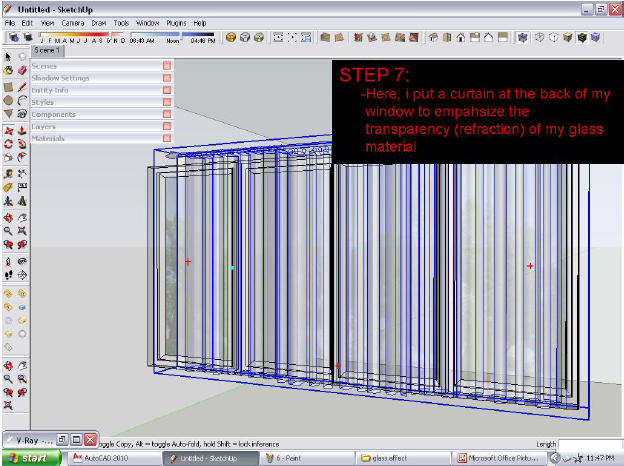Close the Shadow Settings panel

(167, 77)
